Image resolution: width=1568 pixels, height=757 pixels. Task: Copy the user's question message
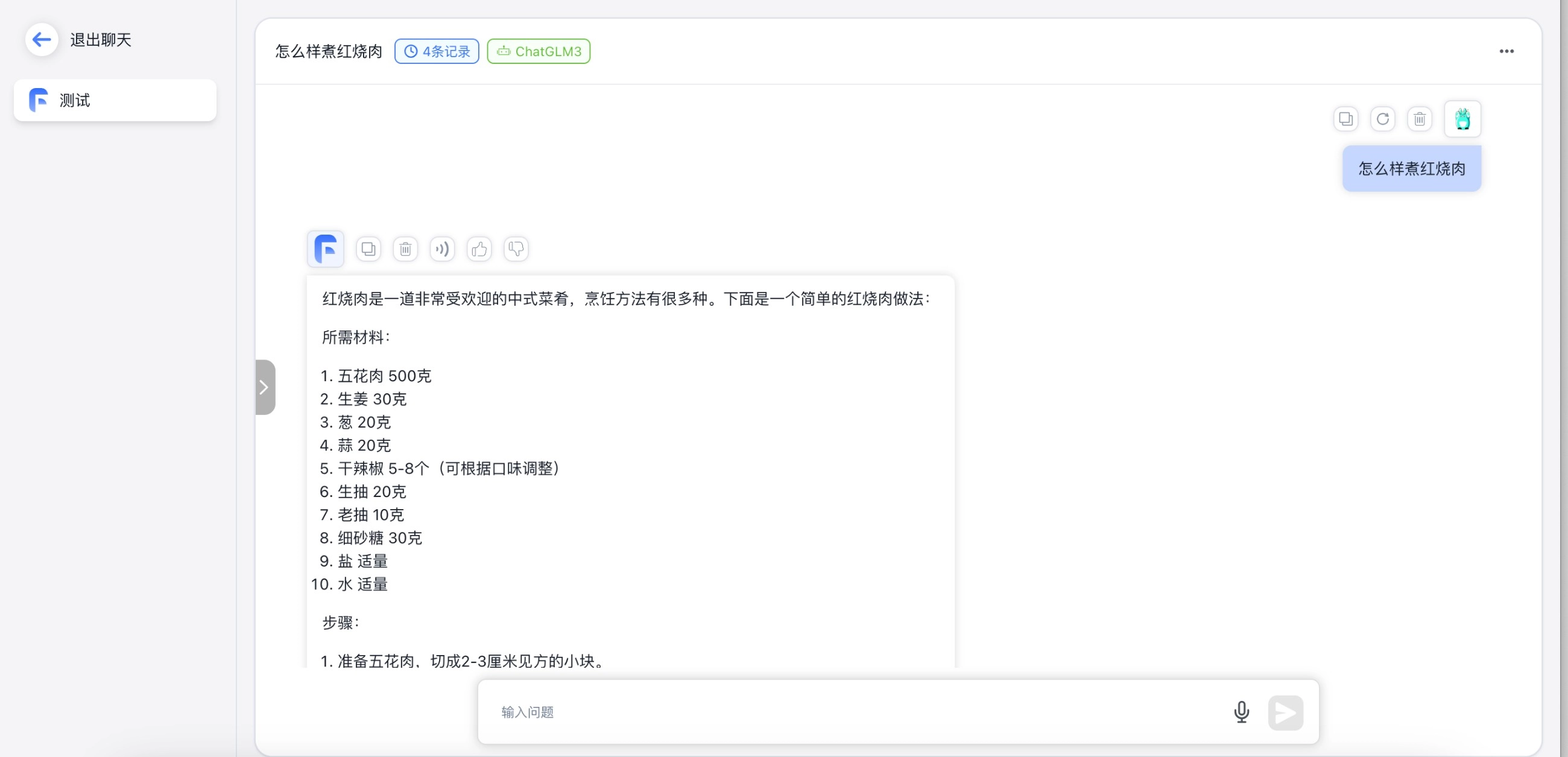[1345, 119]
